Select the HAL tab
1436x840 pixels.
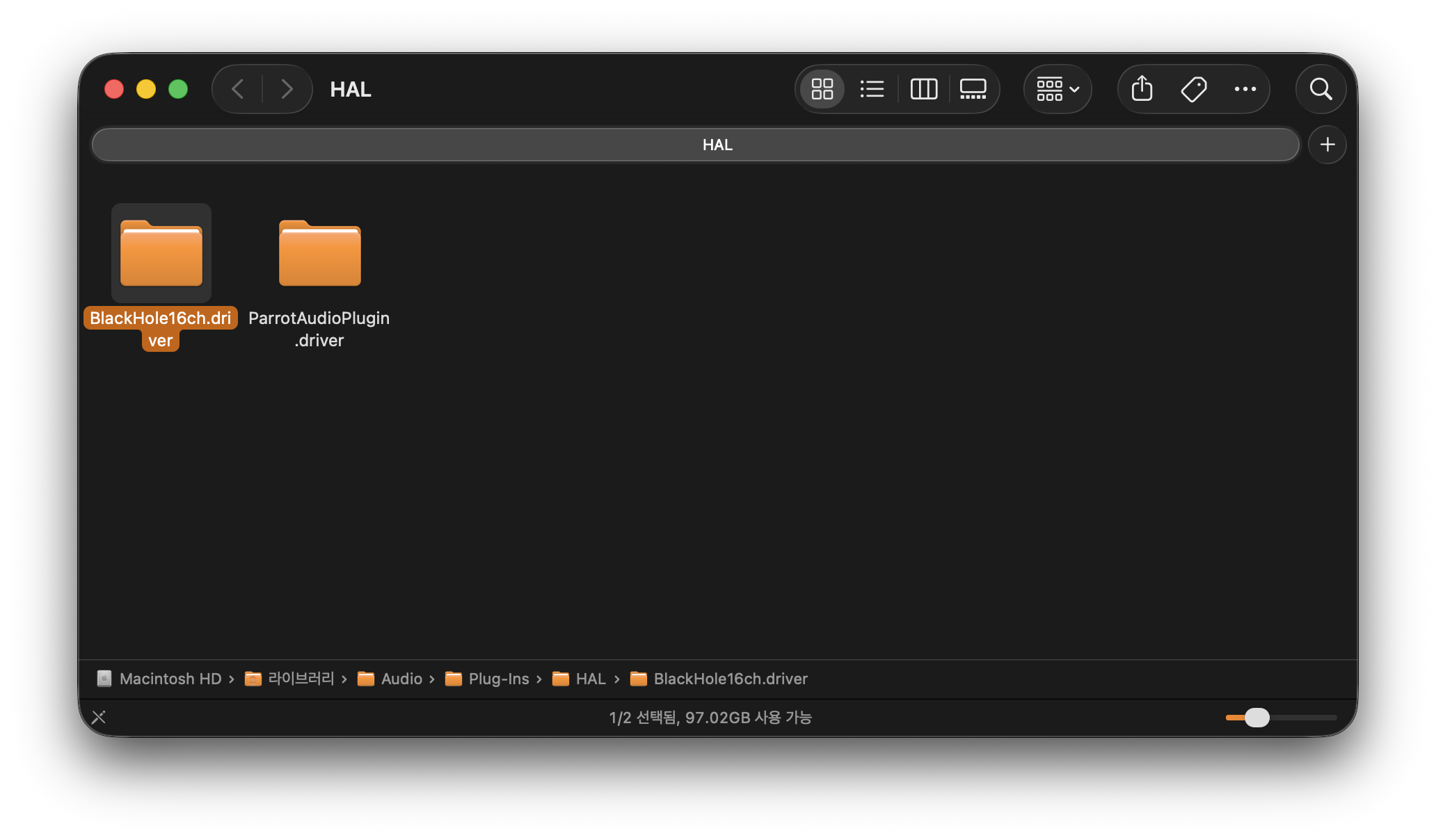[x=717, y=144]
